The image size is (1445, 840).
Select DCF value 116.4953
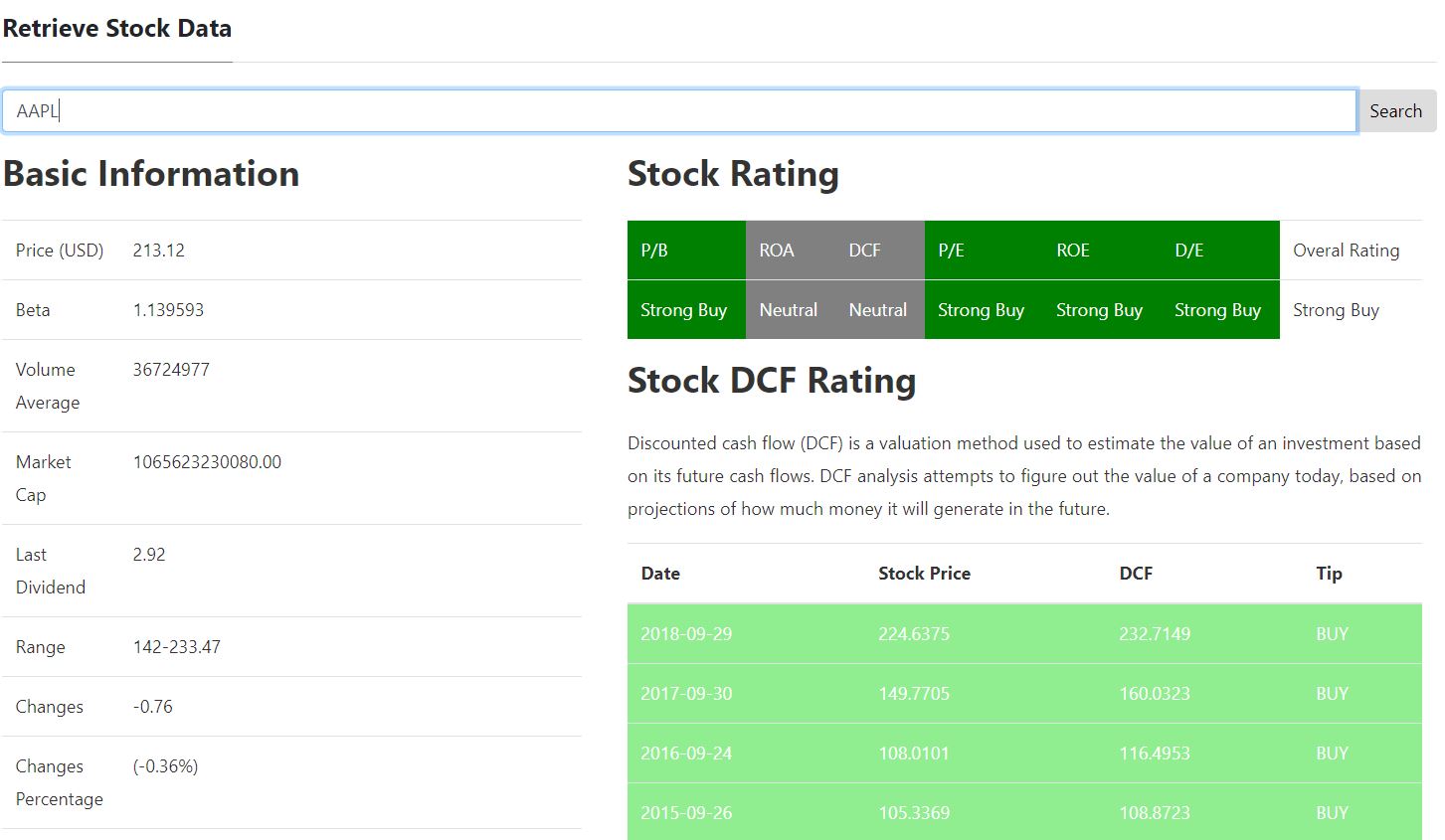tap(1155, 754)
